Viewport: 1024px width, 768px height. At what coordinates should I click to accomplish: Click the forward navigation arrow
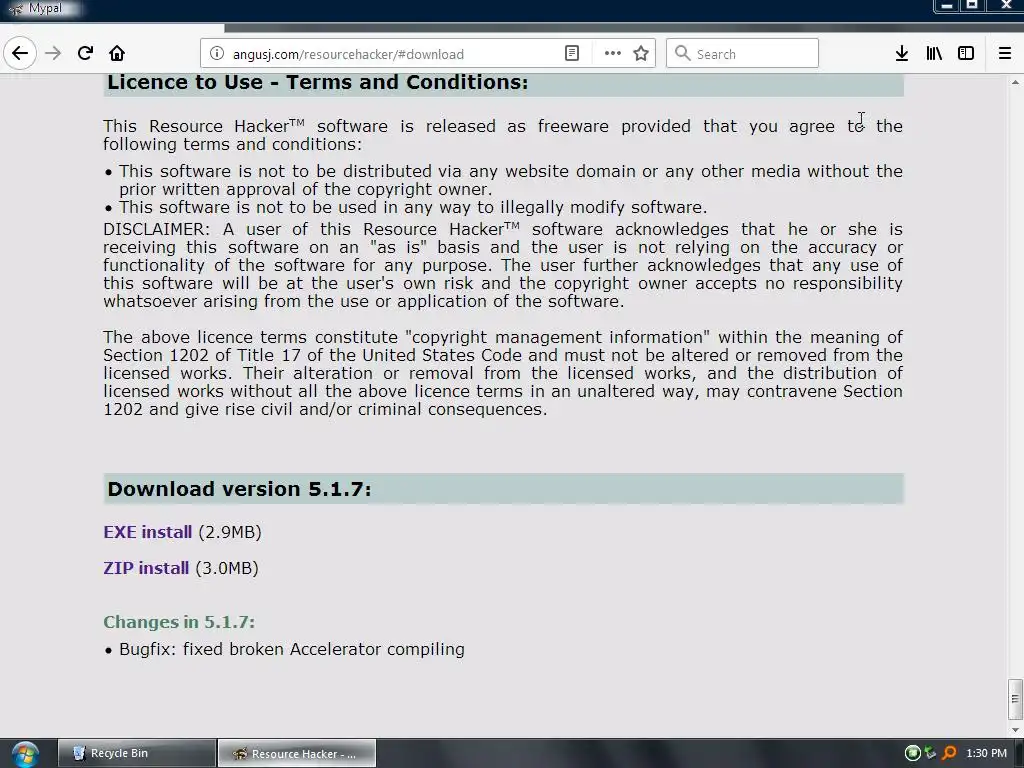pyautogui.click(x=53, y=54)
